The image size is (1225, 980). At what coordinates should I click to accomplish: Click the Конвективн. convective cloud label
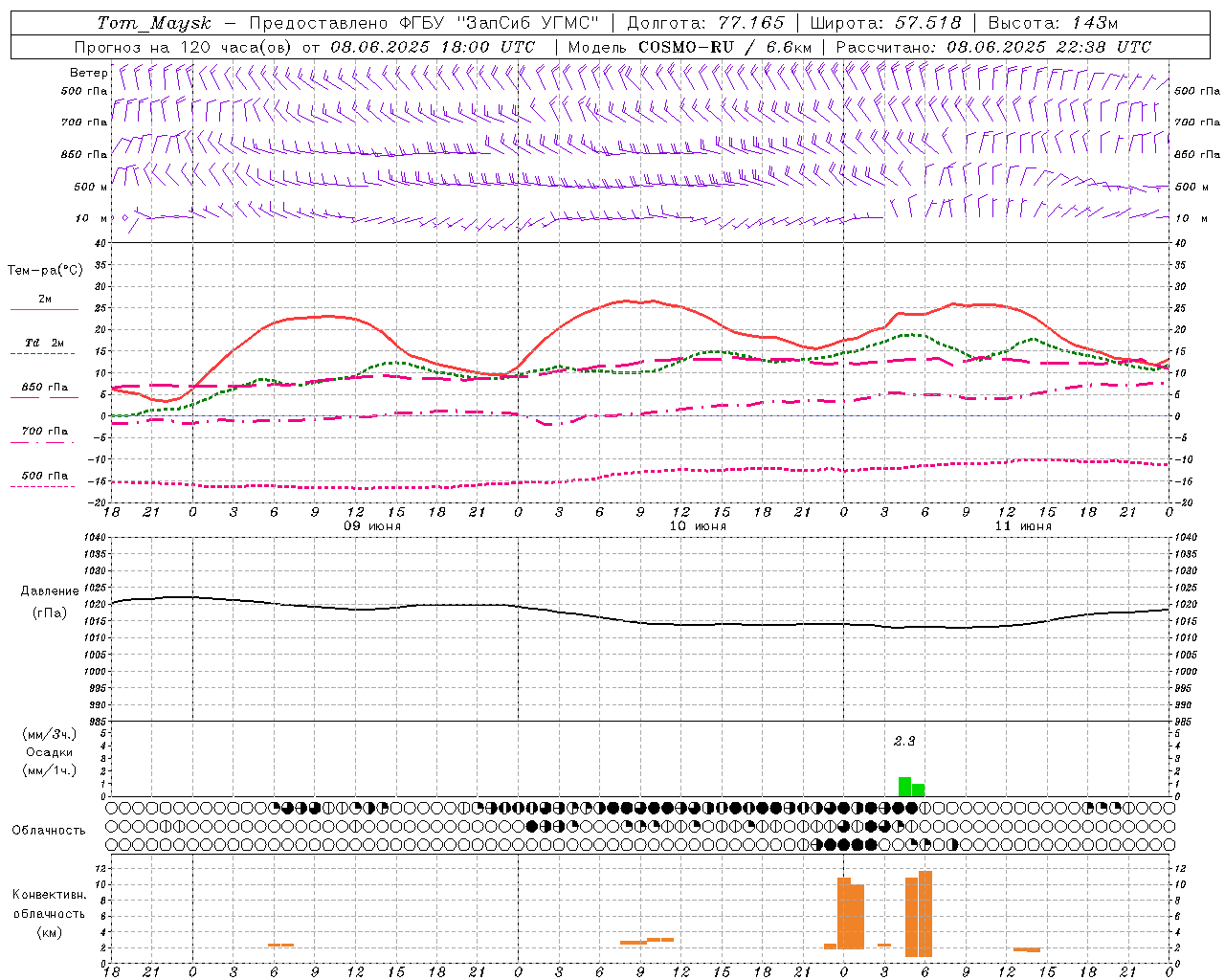point(49,895)
